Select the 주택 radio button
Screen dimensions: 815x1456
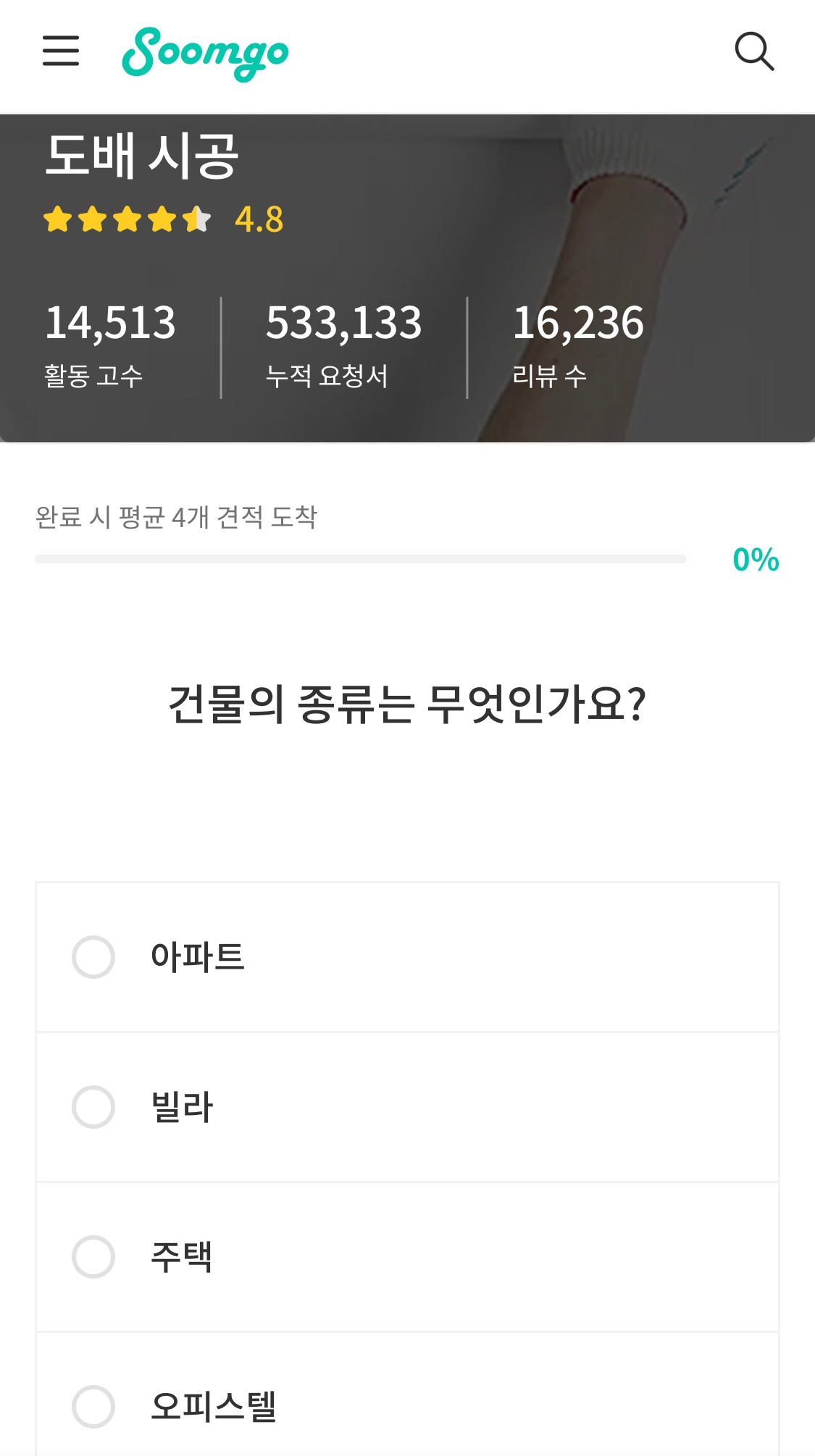coord(93,1257)
